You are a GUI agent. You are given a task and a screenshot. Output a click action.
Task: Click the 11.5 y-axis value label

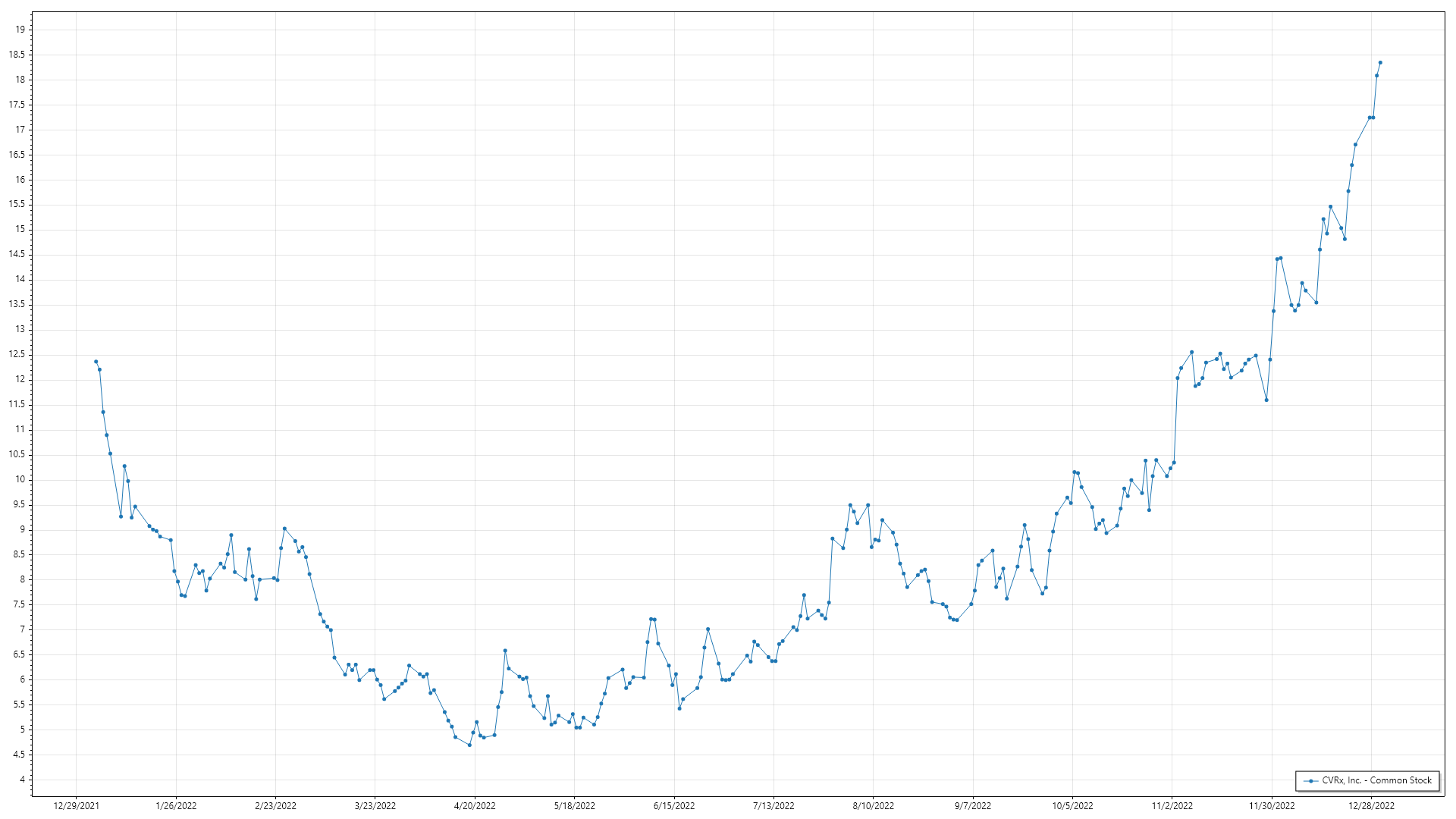tap(17, 405)
